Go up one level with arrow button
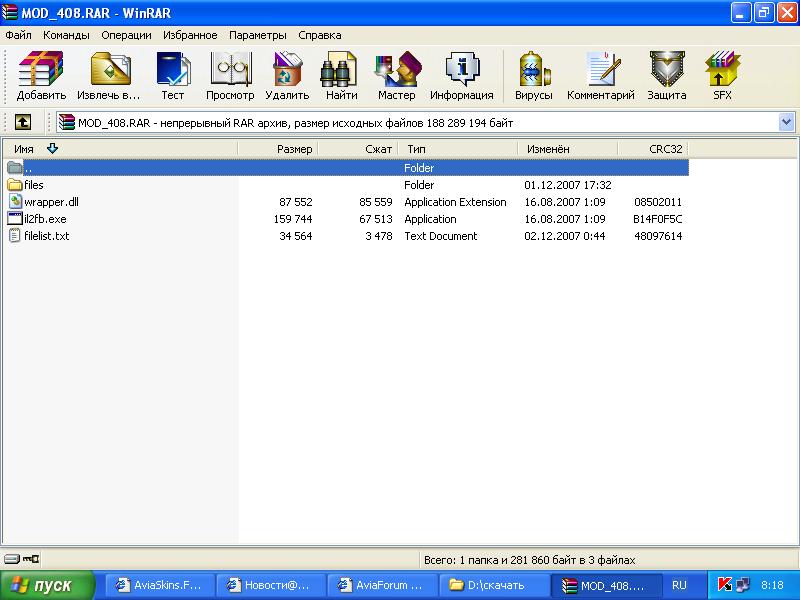 click(x=22, y=122)
